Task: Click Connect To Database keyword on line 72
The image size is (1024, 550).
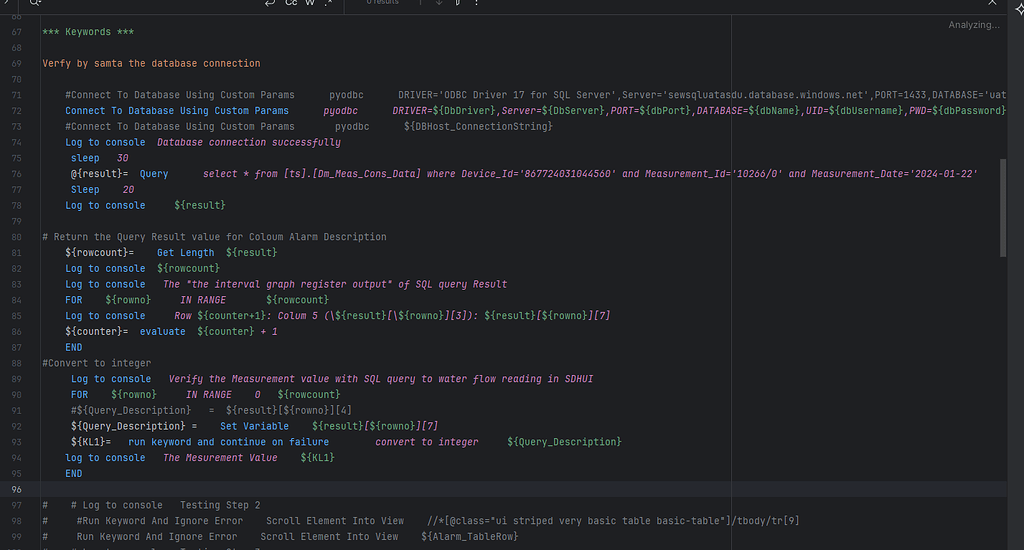Action: [x=177, y=111]
